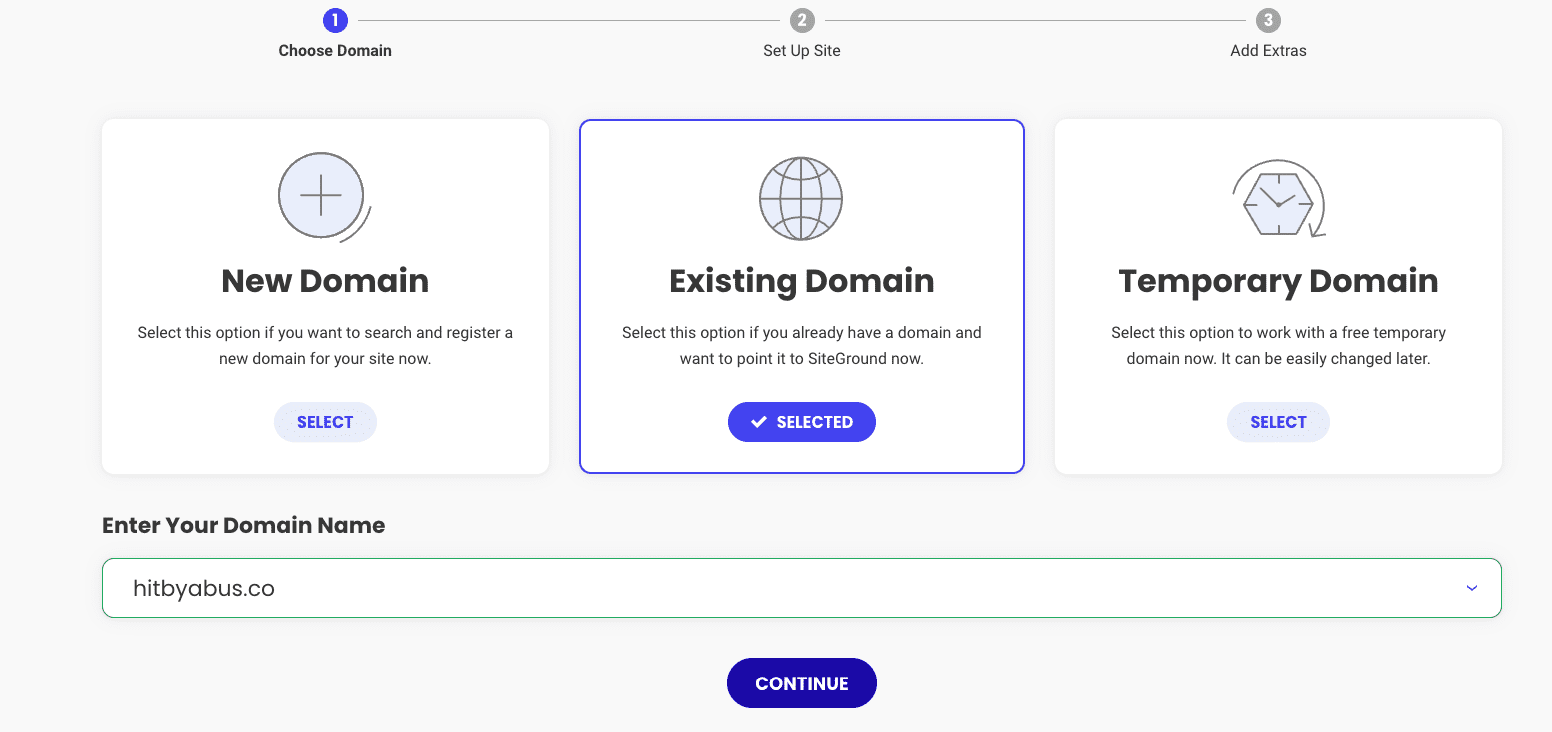Screen dimensions: 1552x732
Task: Click the step 1 circle indicator
Action: [335, 20]
